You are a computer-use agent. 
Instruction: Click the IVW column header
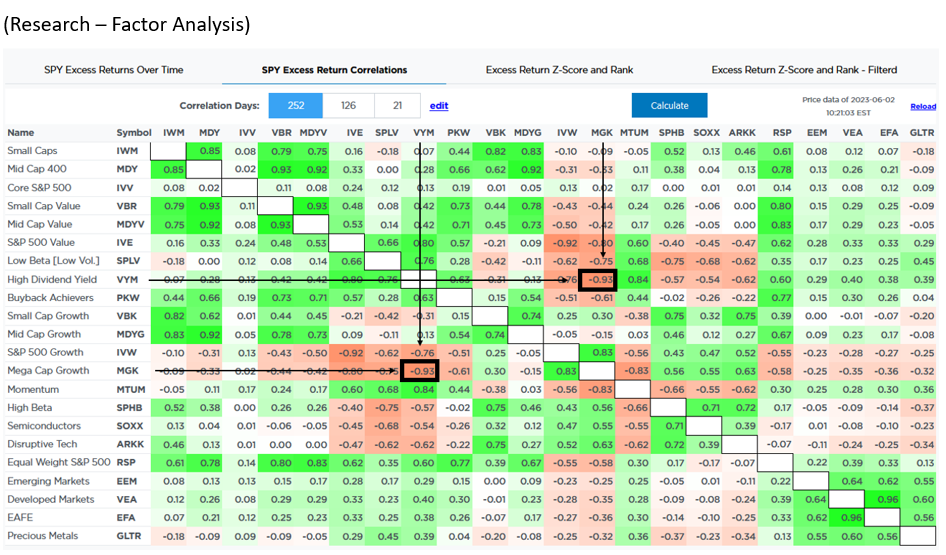[x=567, y=133]
